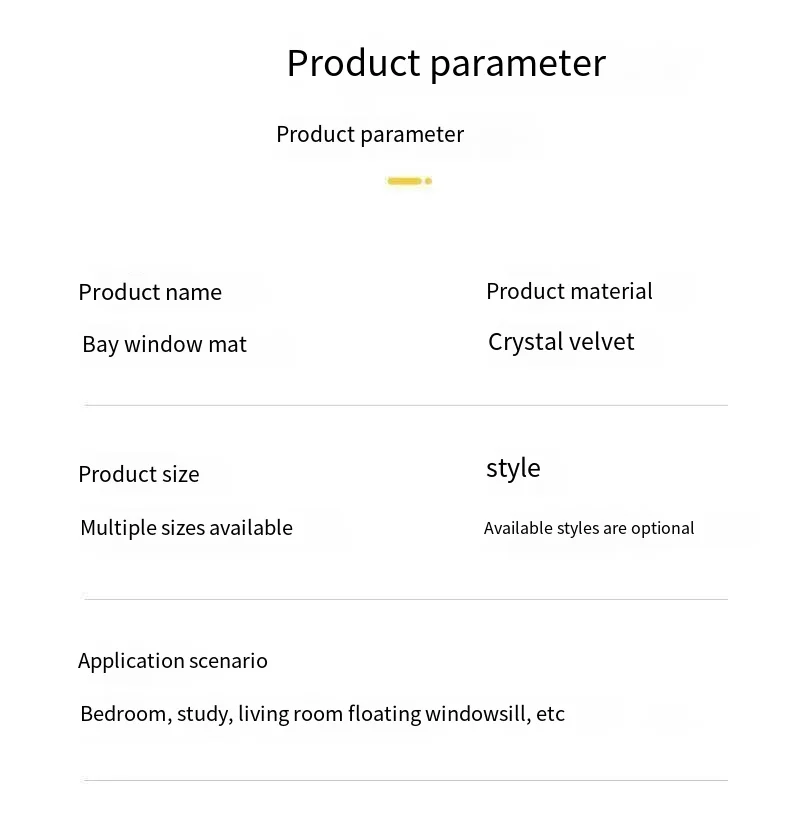Click the divider line below Bay window mat

pos(406,405)
